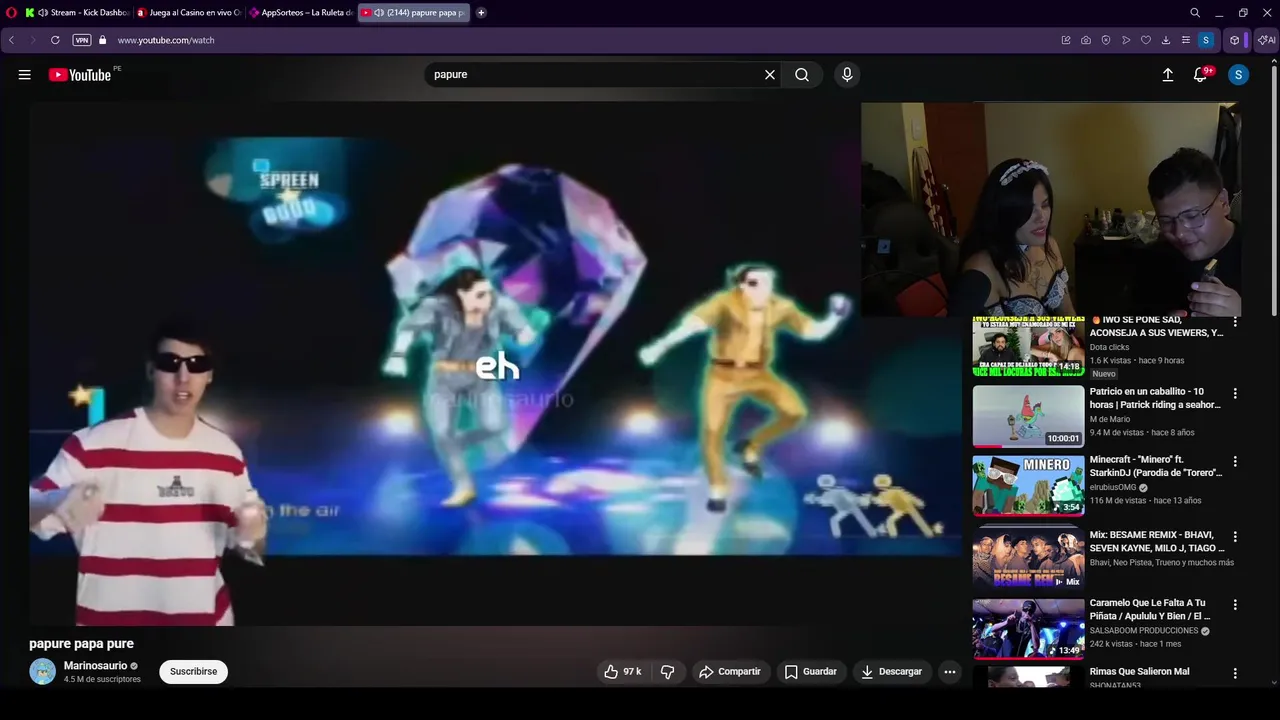
Task: Like the video showing 97 k
Action: tap(622, 672)
